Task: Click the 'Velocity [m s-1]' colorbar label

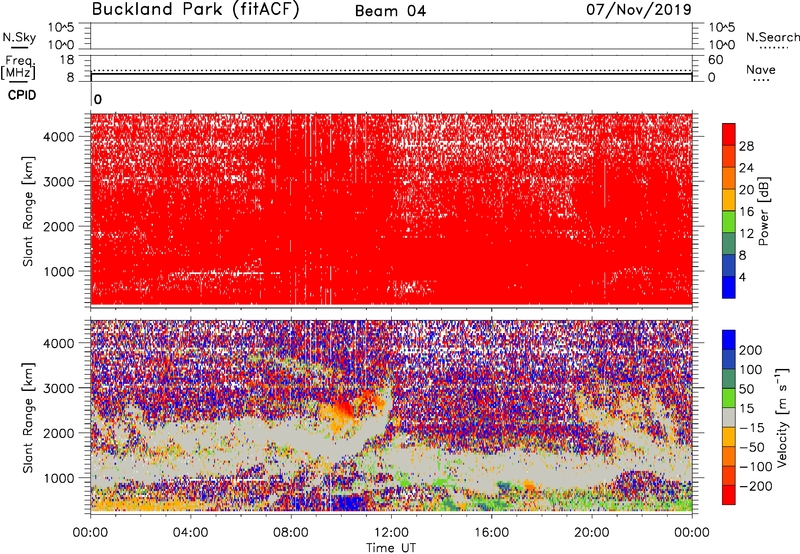Action: [x=781, y=417]
